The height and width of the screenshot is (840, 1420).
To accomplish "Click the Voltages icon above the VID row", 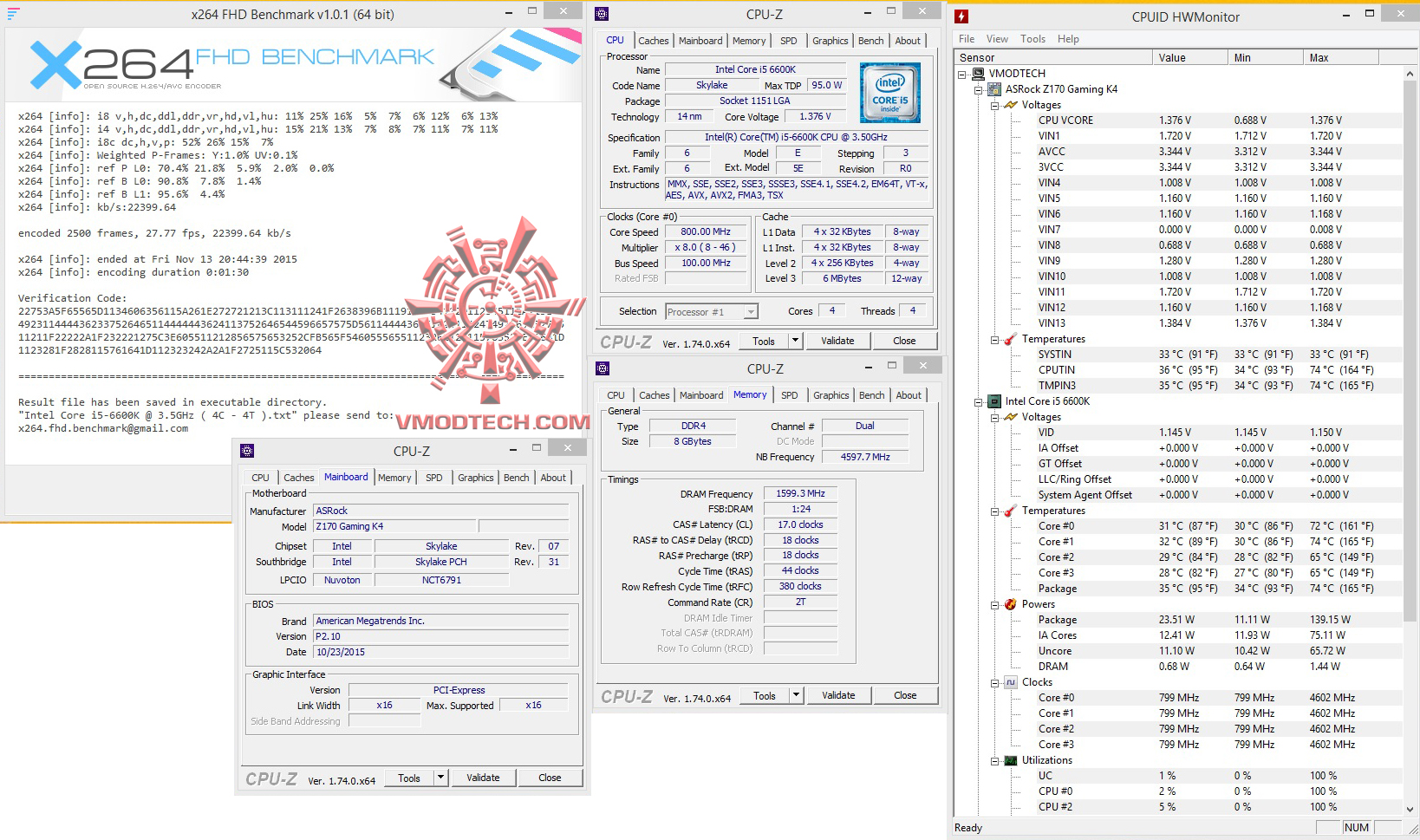I will coord(1011,417).
